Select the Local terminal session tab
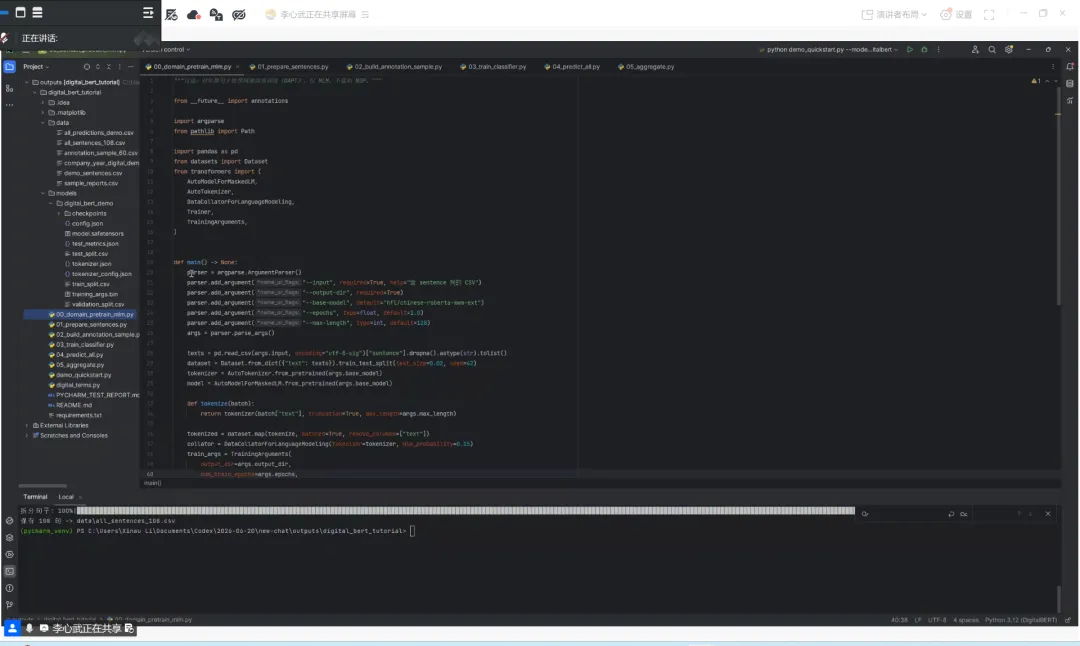The image size is (1080, 646). 66,497
